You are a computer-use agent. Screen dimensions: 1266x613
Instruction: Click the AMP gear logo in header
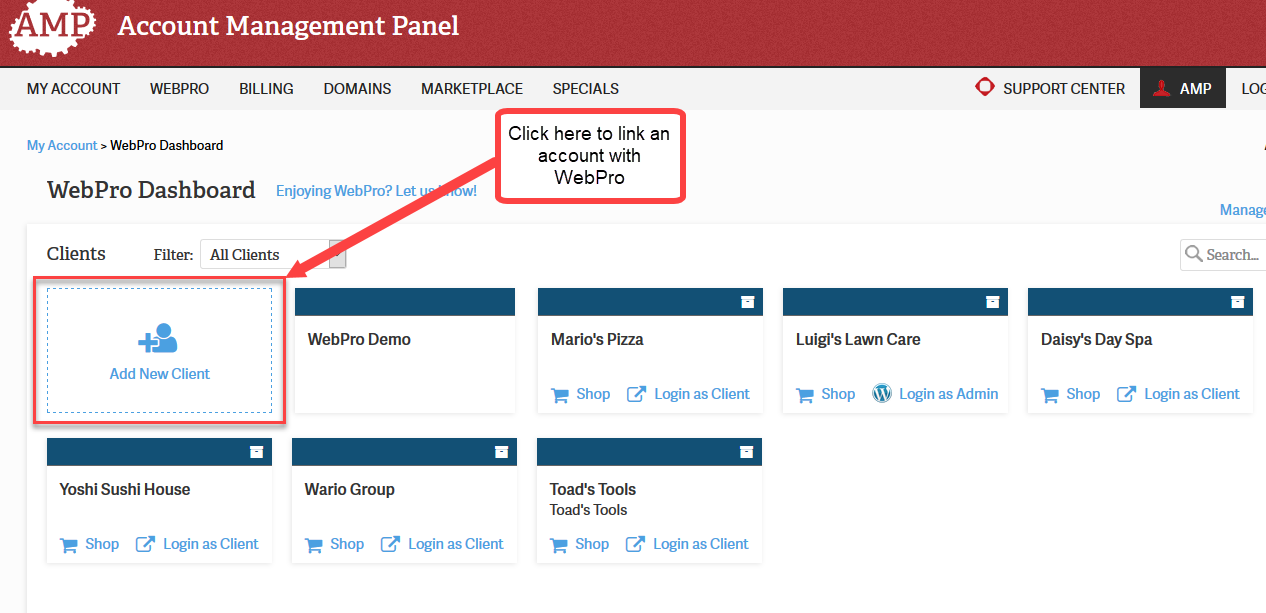(52, 28)
